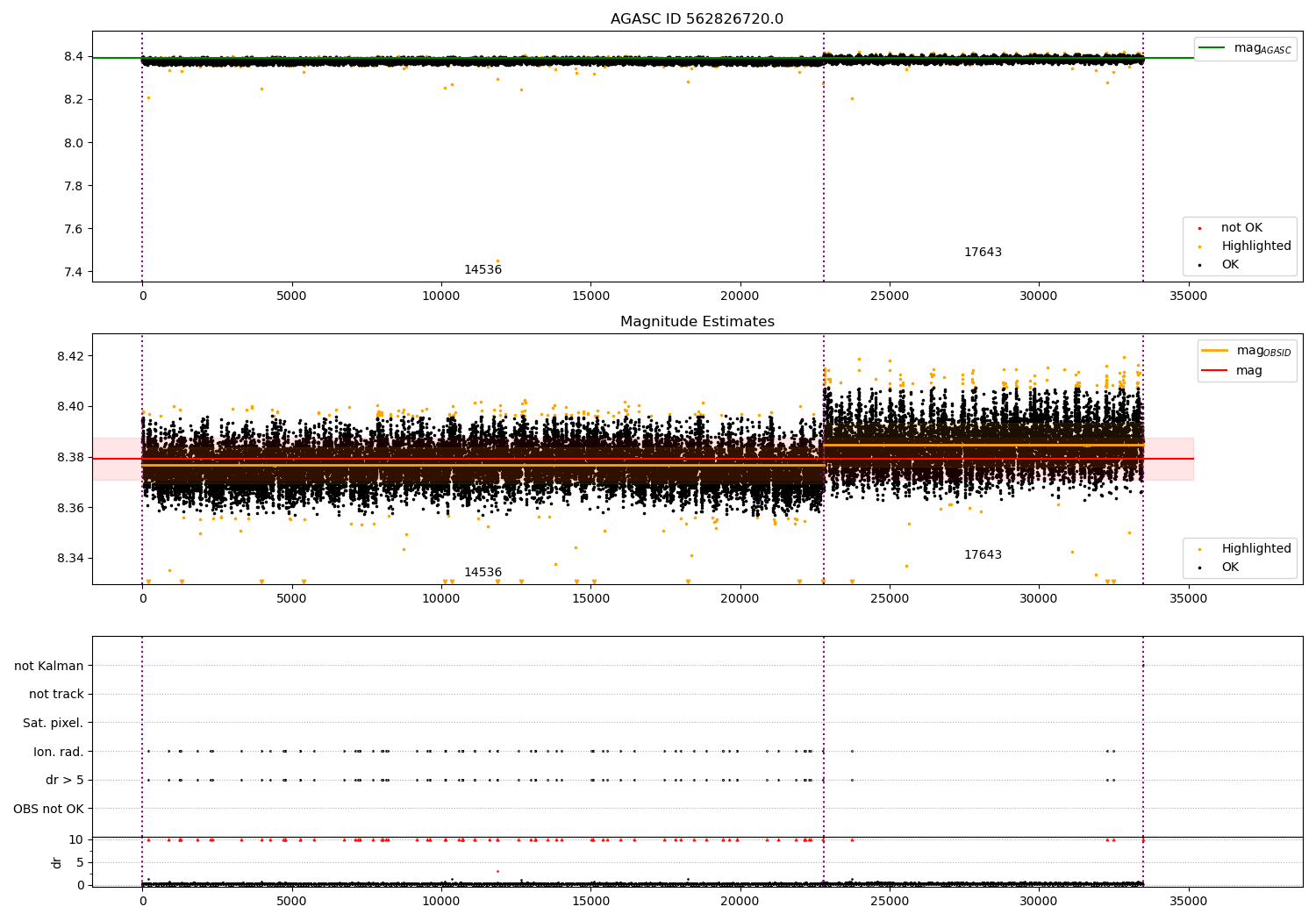Click the 14536 obsid label in top plot

[x=483, y=270]
